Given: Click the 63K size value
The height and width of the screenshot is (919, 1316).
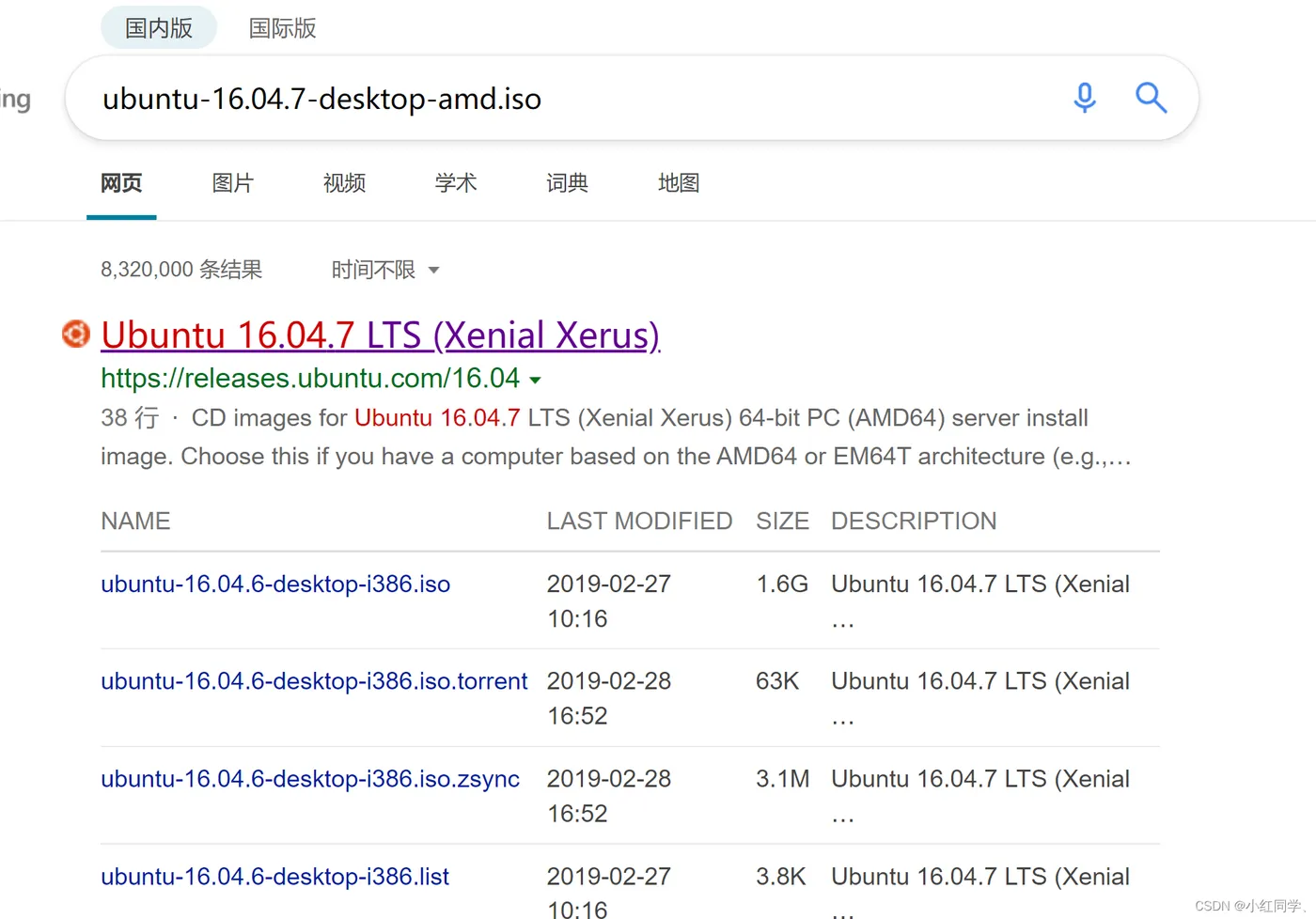Looking at the screenshot, I should click(x=777, y=681).
